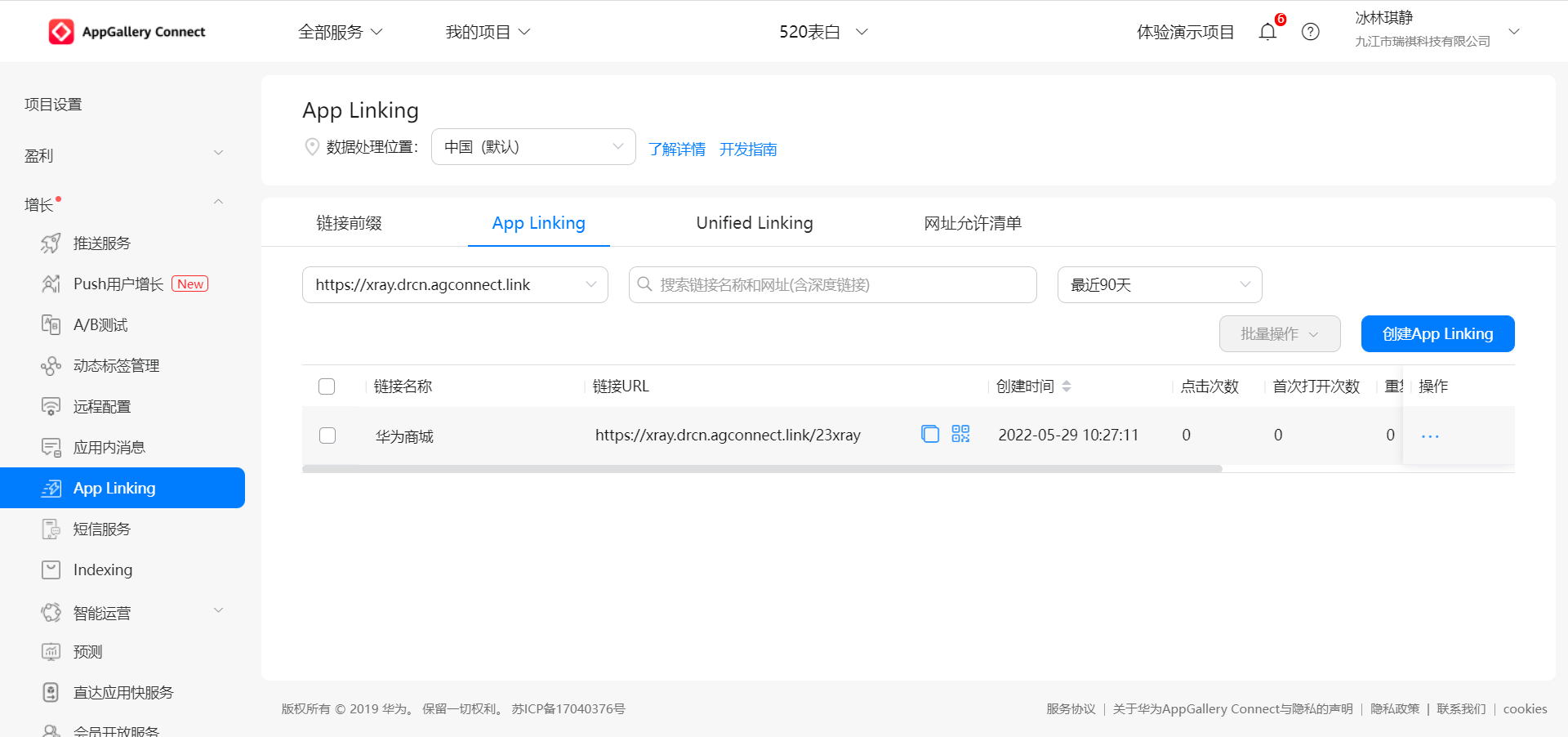The image size is (1568, 737).
Task: Click the 远程配置 icon in the sidebar
Action: [51, 406]
